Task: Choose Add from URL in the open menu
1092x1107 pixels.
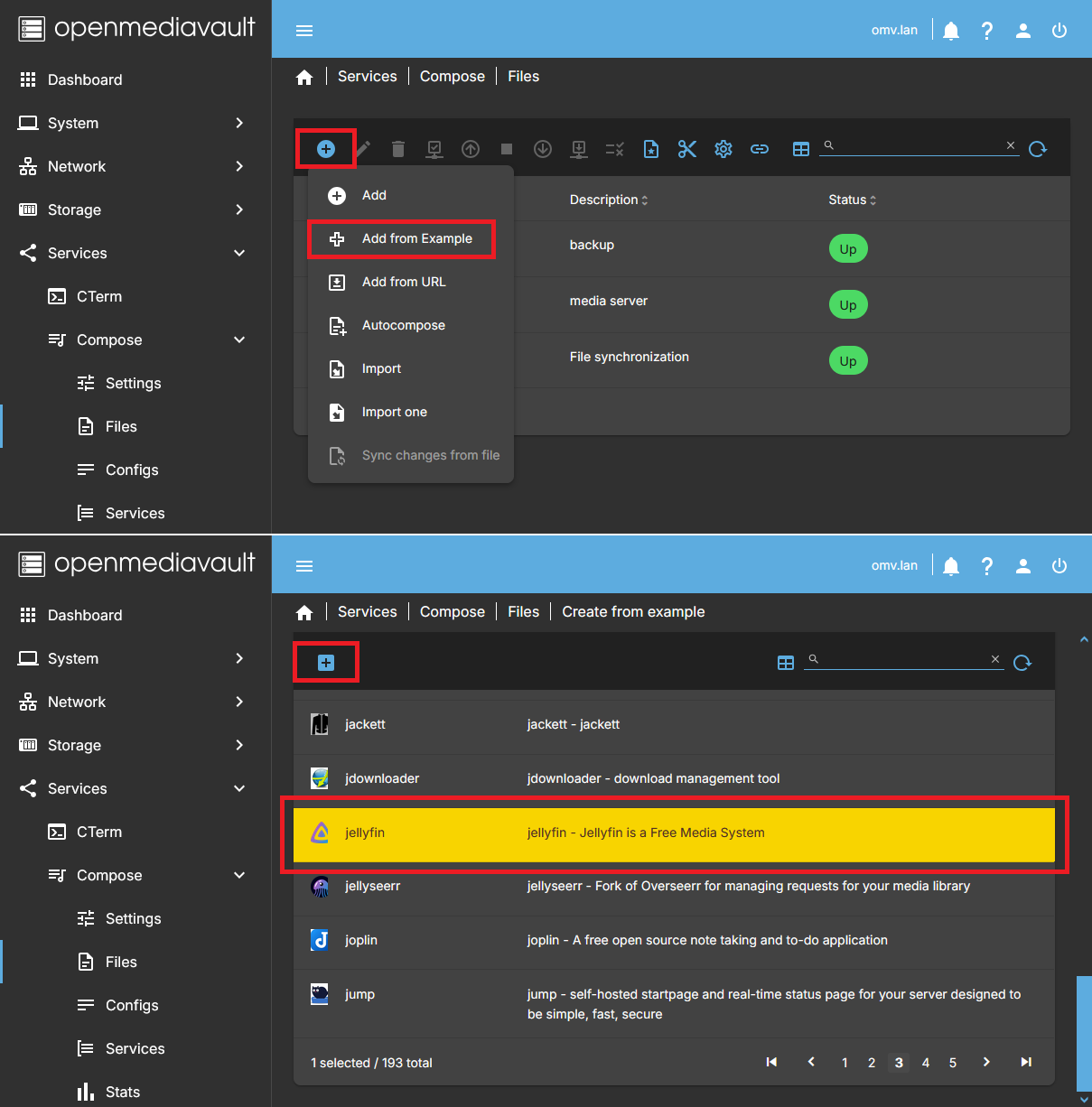Action: tap(404, 282)
